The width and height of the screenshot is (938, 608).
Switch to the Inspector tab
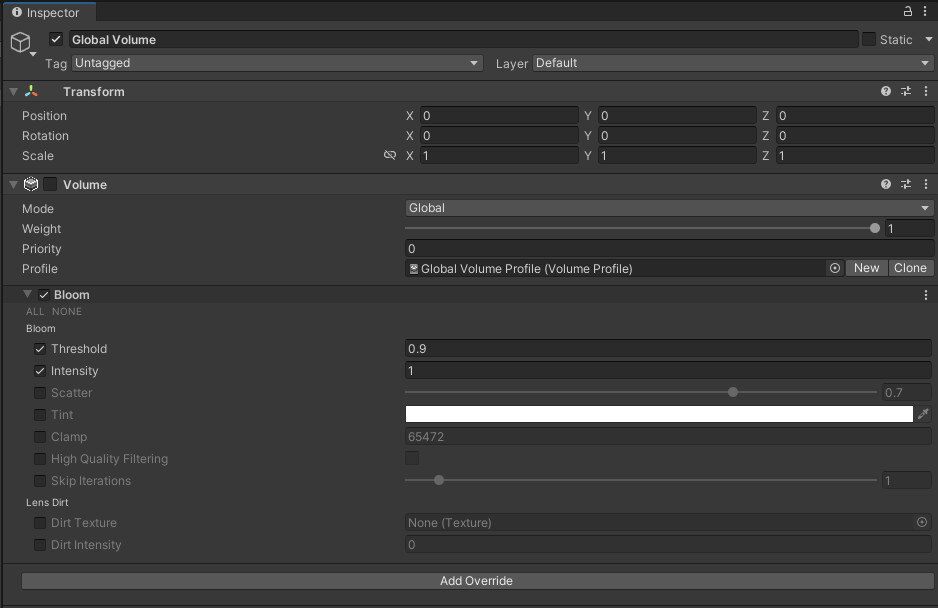[x=48, y=13]
